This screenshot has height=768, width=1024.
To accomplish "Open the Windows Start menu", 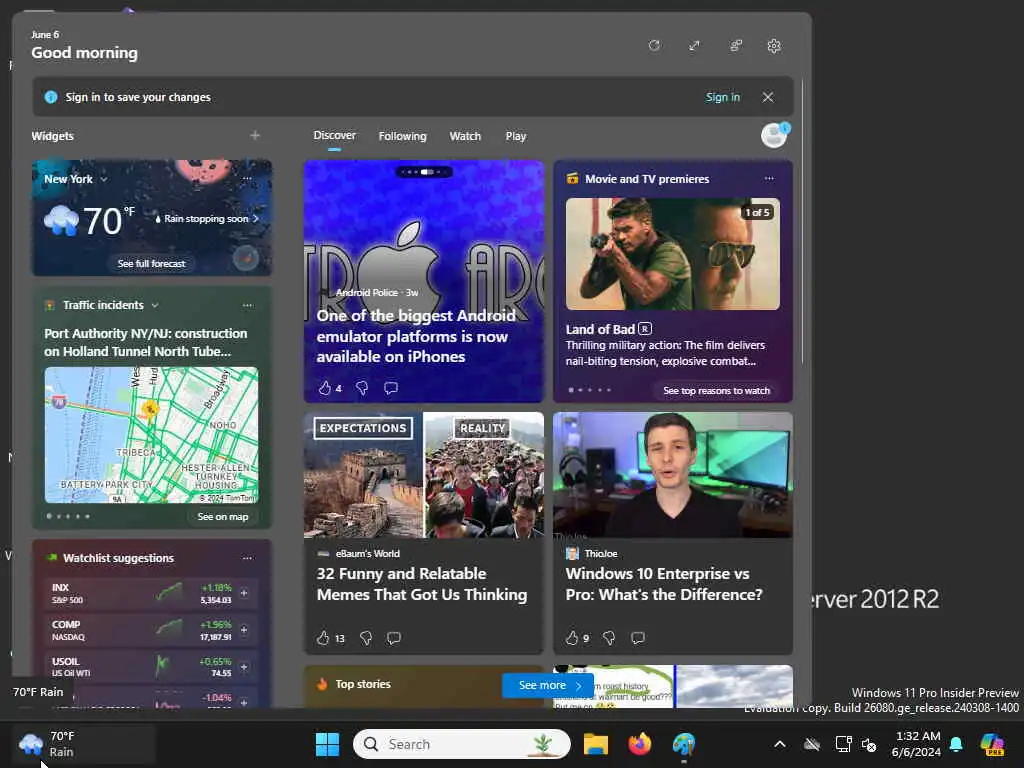I will coord(327,744).
